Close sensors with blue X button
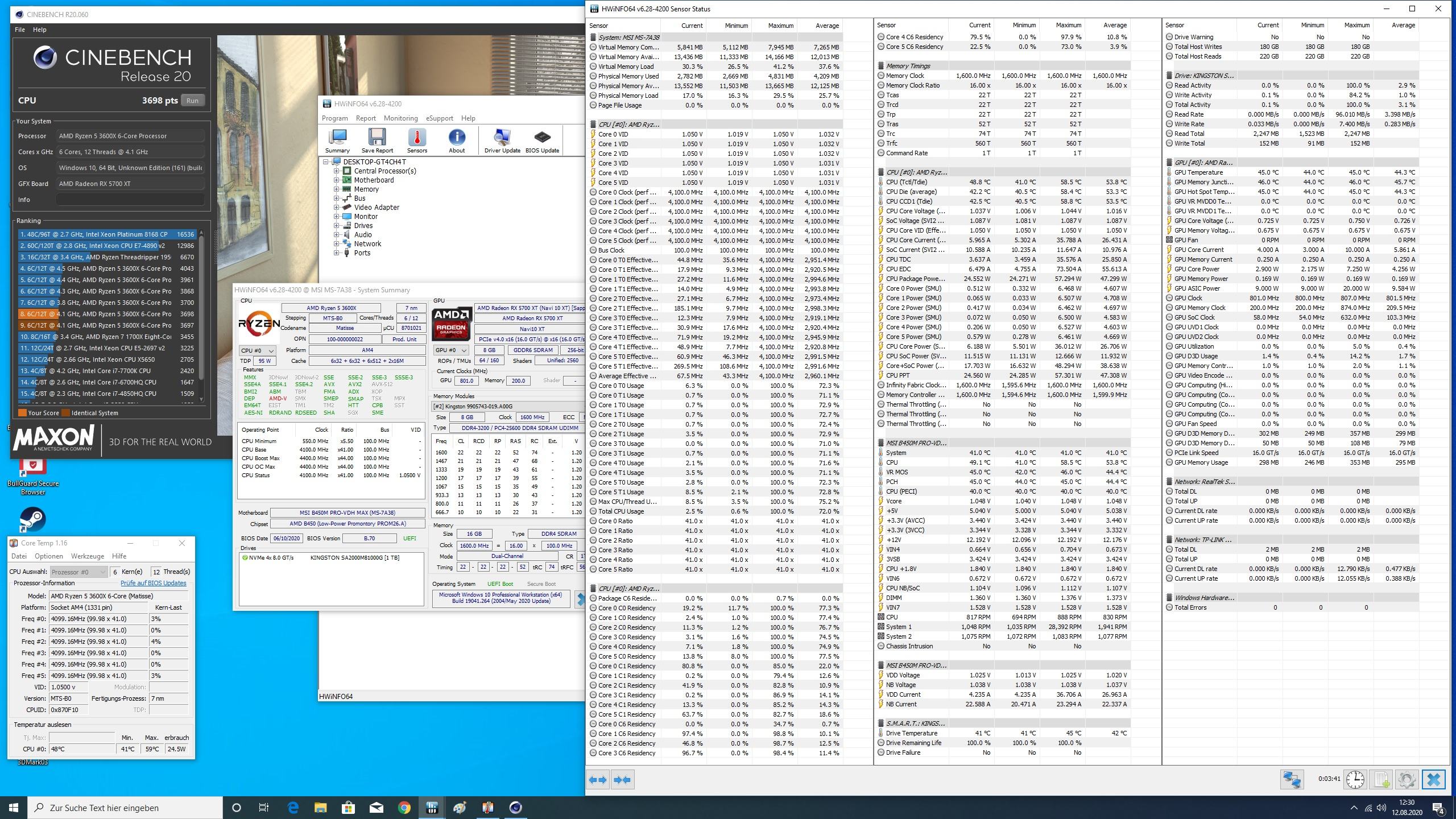Viewport: 1456px width, 819px height. [1434, 779]
